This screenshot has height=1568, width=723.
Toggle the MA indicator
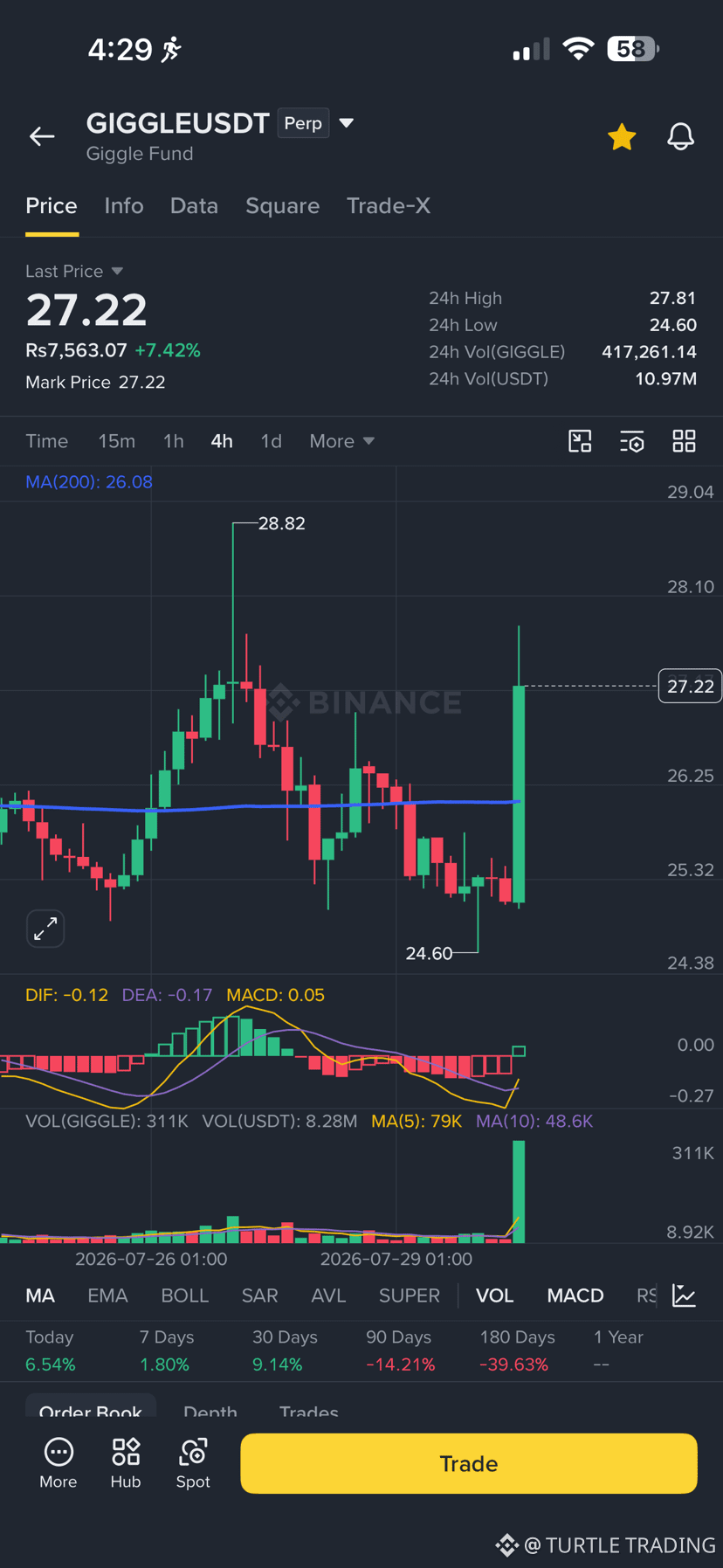pyautogui.click(x=40, y=1295)
